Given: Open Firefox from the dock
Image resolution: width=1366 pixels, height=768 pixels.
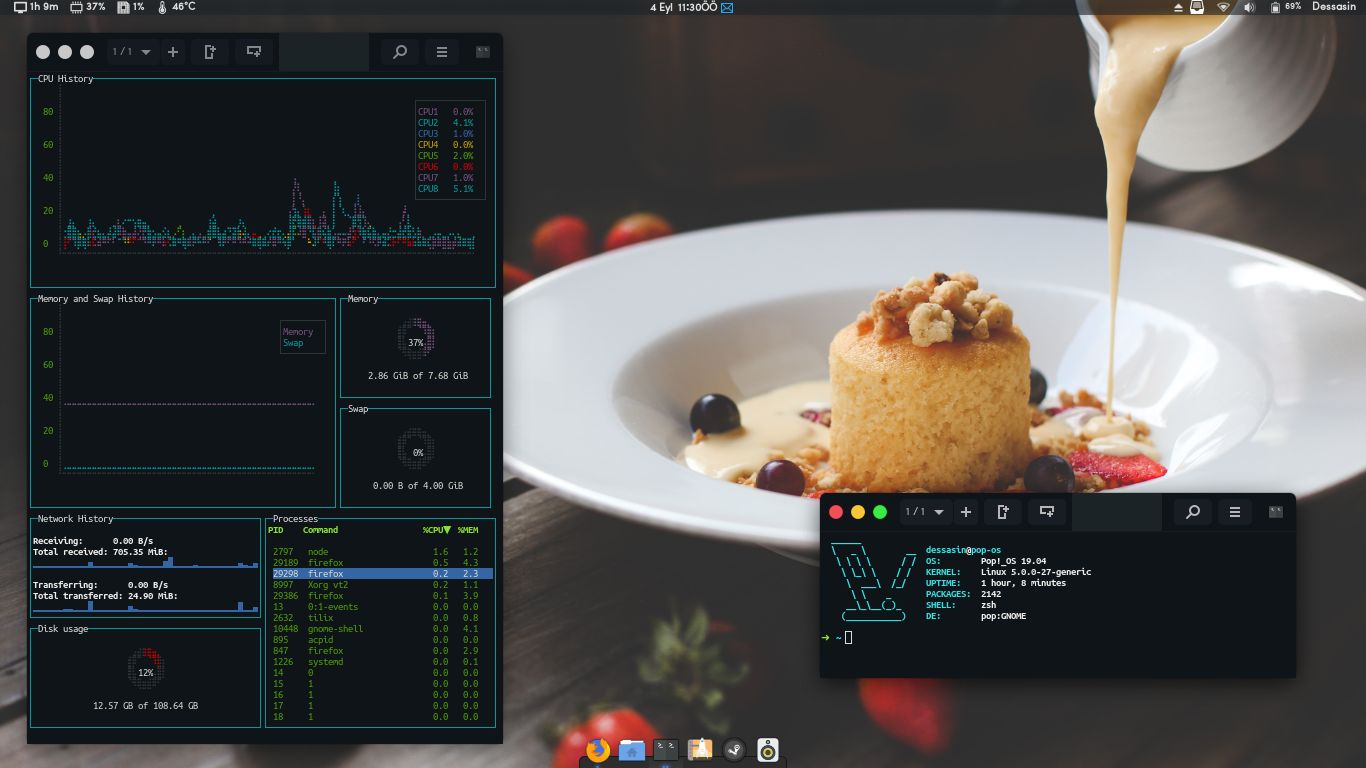Looking at the screenshot, I should [598, 749].
